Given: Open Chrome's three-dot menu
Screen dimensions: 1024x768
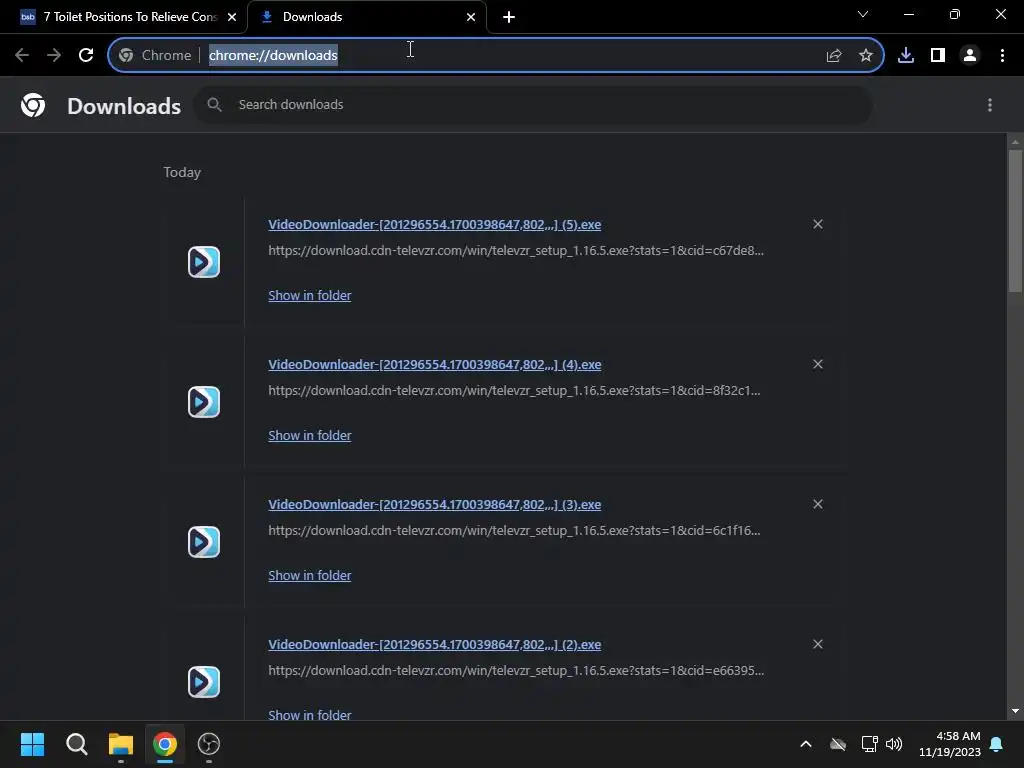Looking at the screenshot, I should [x=1002, y=56].
